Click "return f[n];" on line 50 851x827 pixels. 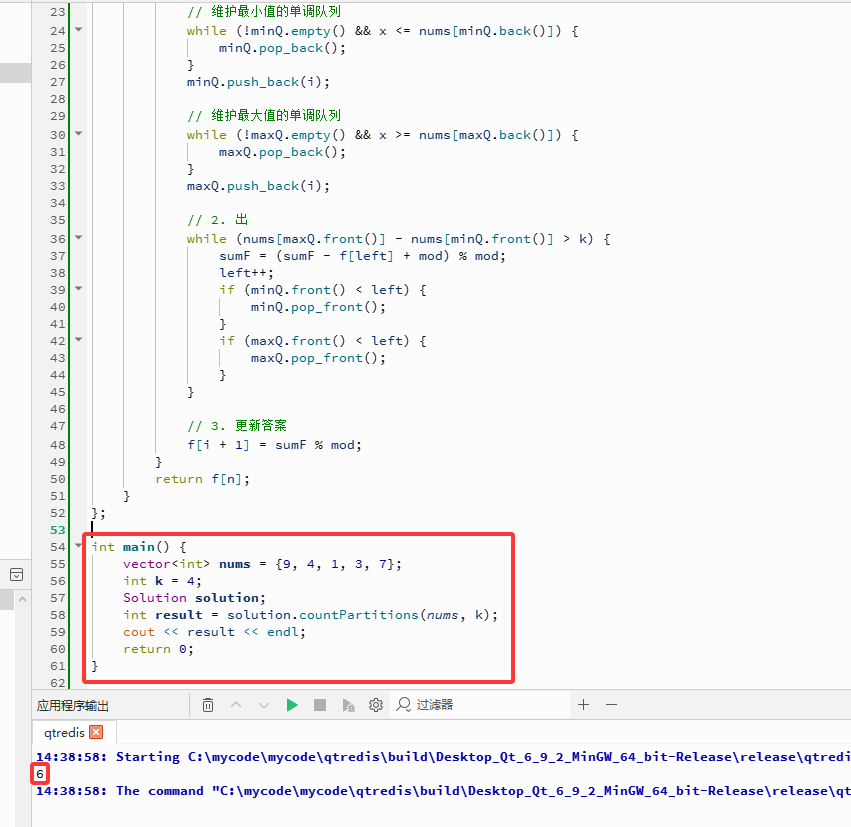point(202,479)
